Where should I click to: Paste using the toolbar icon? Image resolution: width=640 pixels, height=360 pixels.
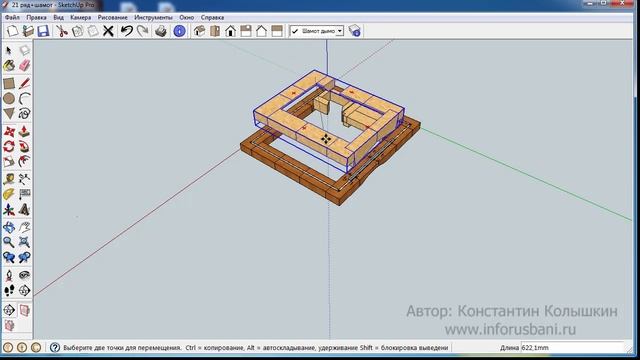click(93, 31)
